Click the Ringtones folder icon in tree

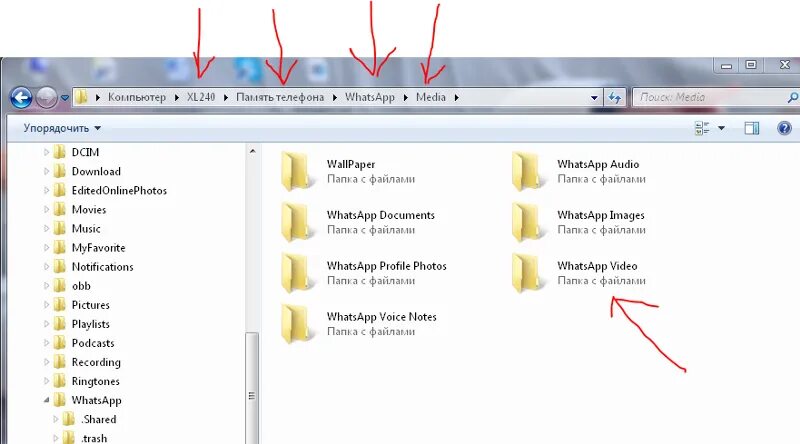point(60,381)
